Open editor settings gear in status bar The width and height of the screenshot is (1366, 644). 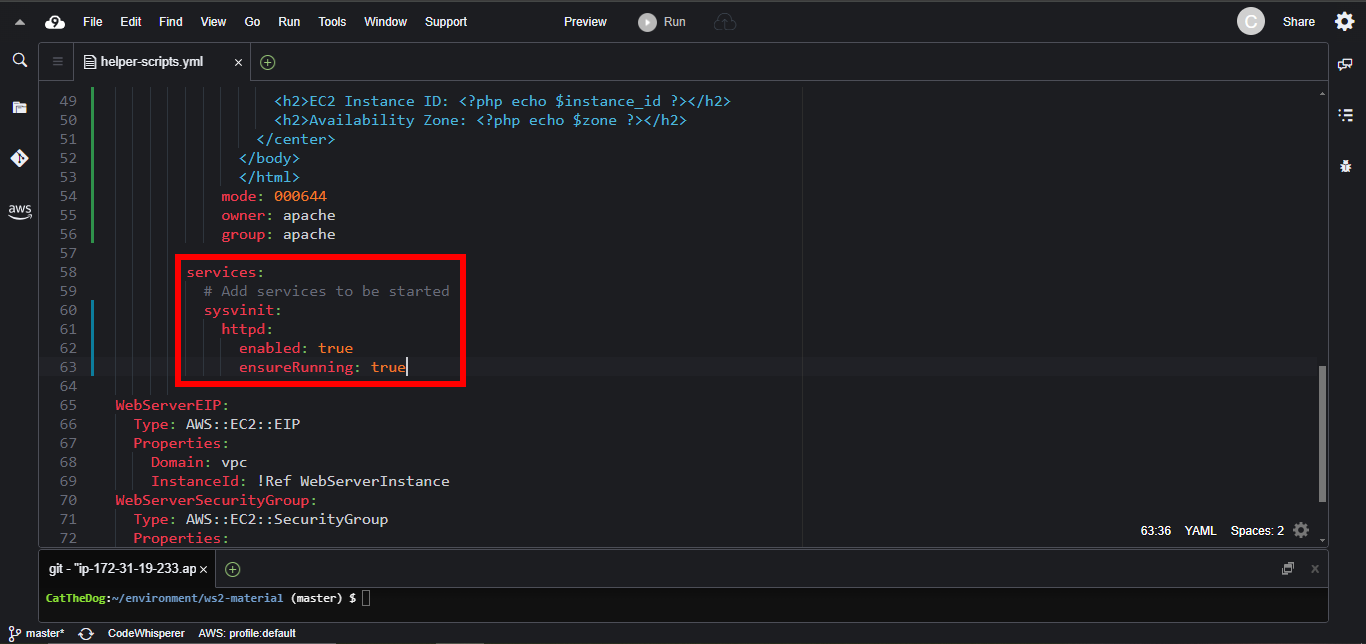[1300, 530]
